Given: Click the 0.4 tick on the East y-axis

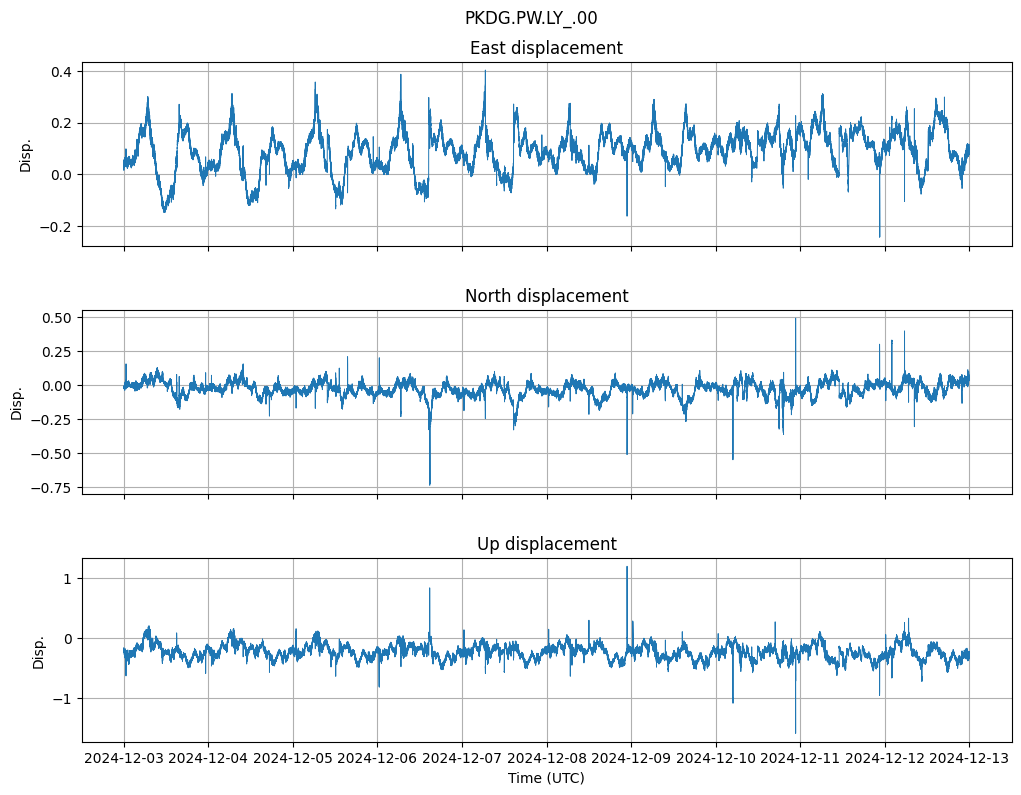Looking at the screenshot, I should [61, 72].
